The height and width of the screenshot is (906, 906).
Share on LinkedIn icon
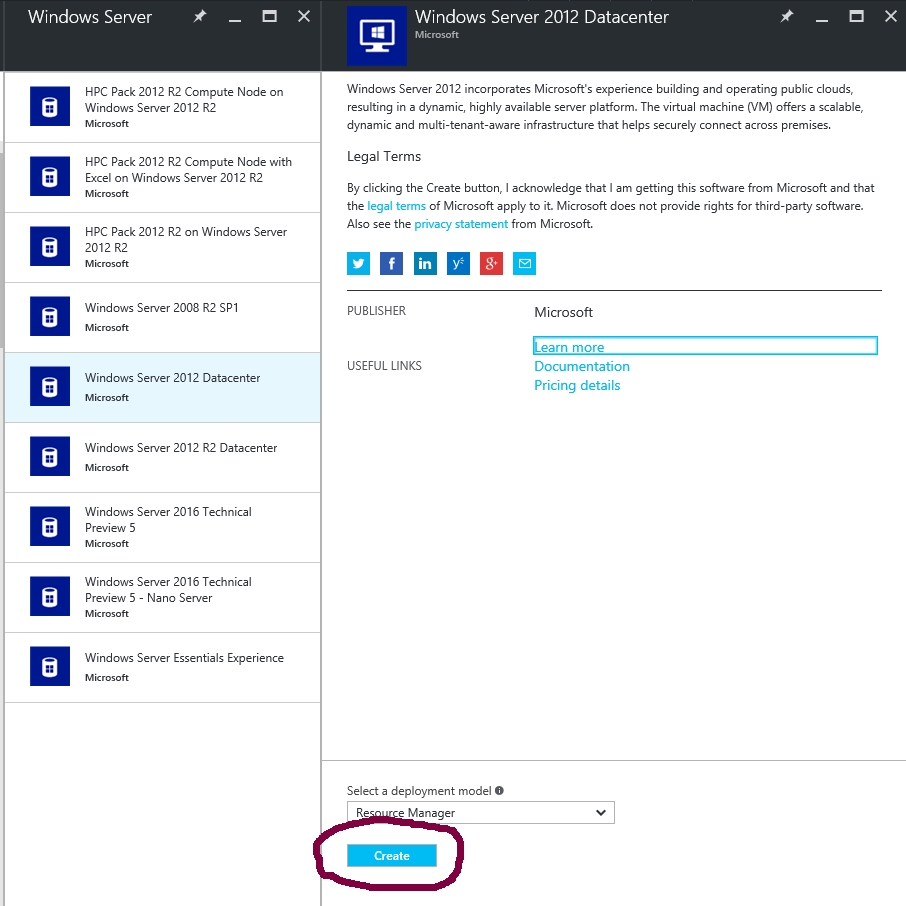point(425,263)
